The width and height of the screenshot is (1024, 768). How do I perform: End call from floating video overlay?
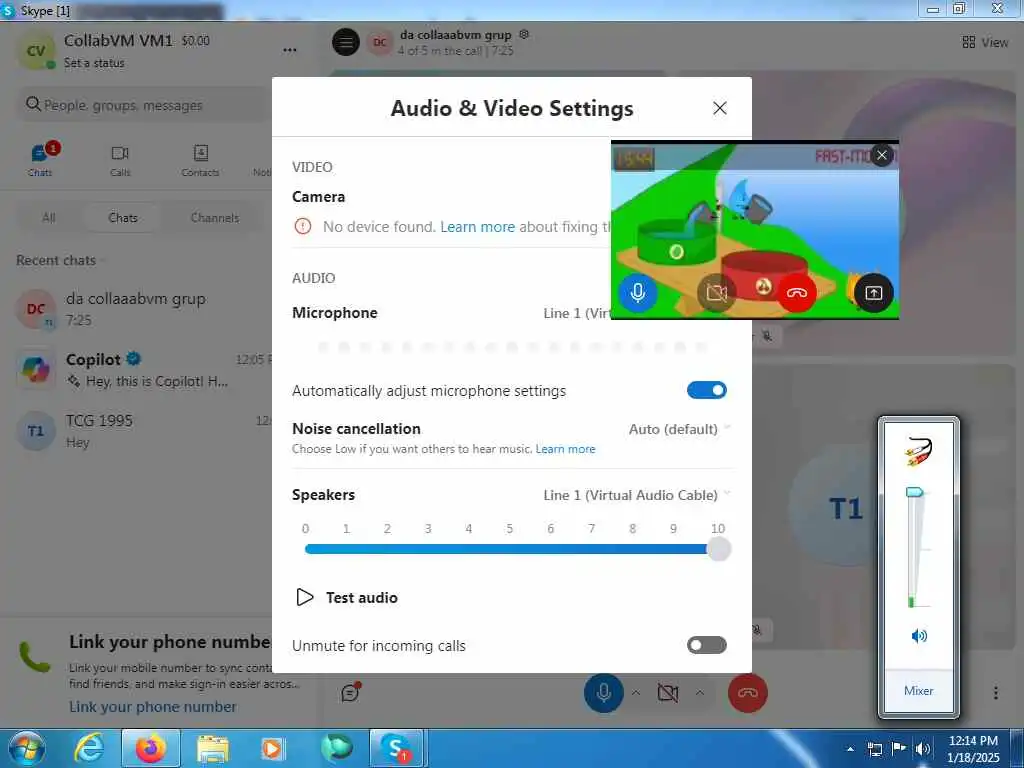pos(796,293)
